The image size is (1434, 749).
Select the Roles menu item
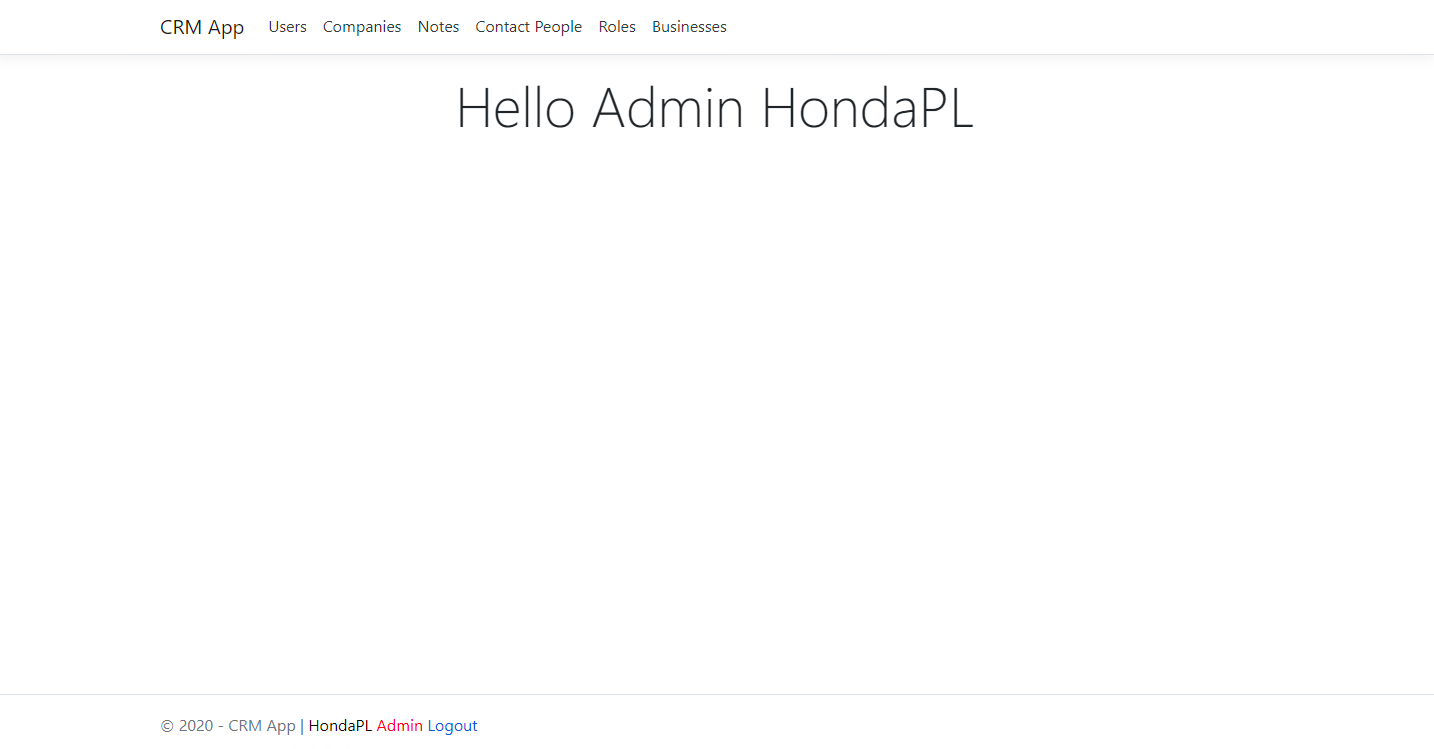[x=617, y=27]
